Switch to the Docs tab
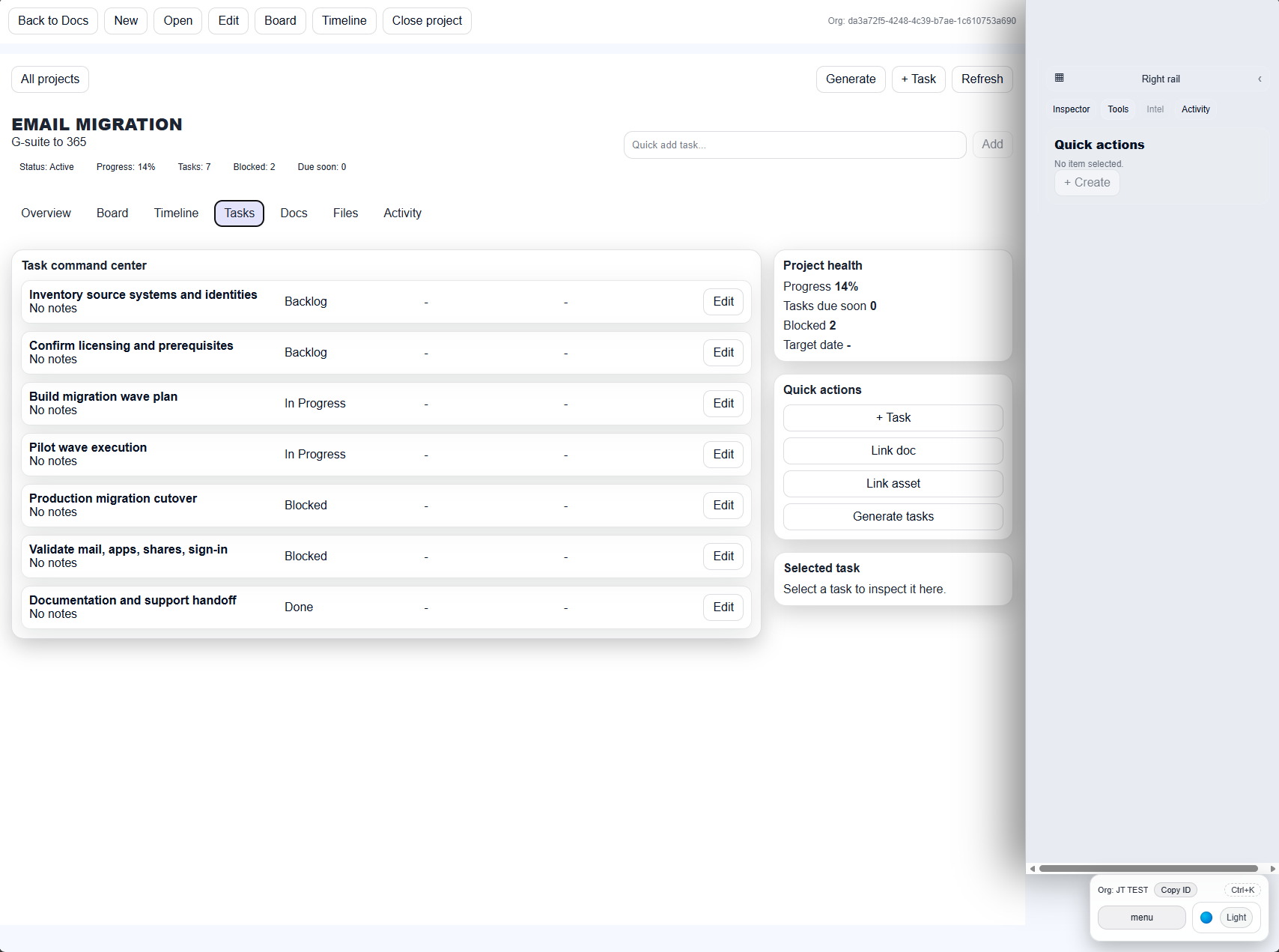Screen dimensions: 1279x952 pos(294,213)
